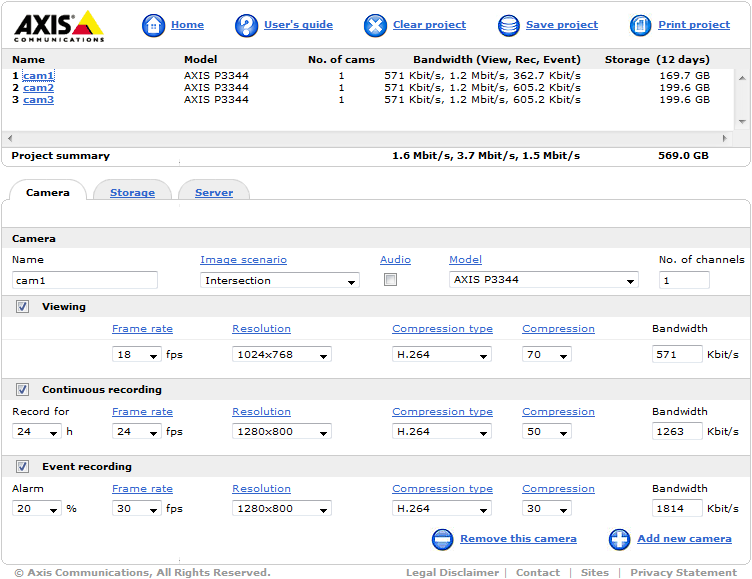This screenshot has width=752, height=579.
Task: Open the Legal Disclaimer footer link
Action: tap(452, 573)
